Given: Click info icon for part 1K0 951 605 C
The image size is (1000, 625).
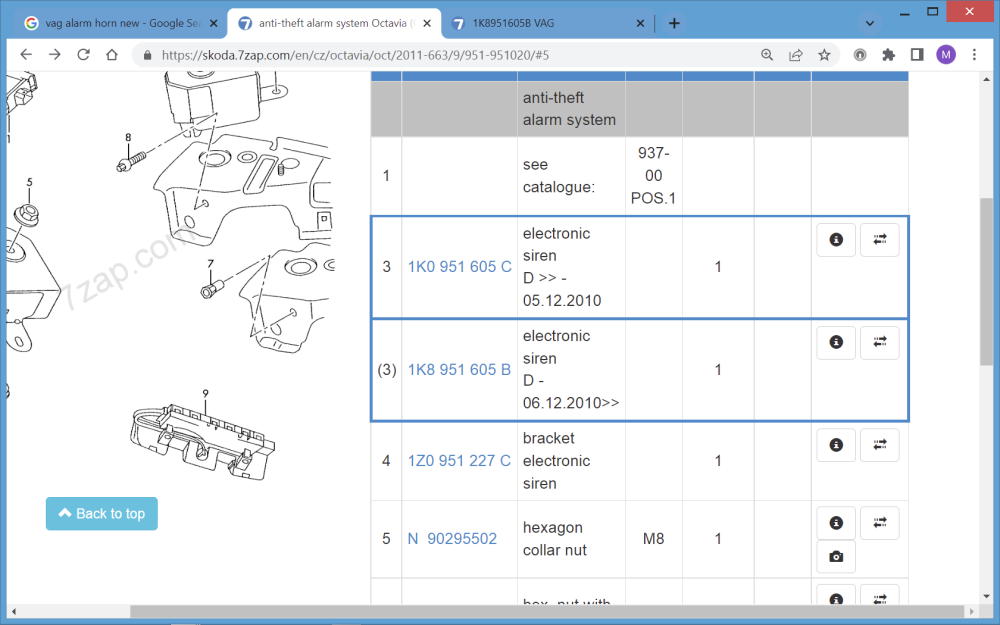Looking at the screenshot, I should pyautogui.click(x=836, y=240).
